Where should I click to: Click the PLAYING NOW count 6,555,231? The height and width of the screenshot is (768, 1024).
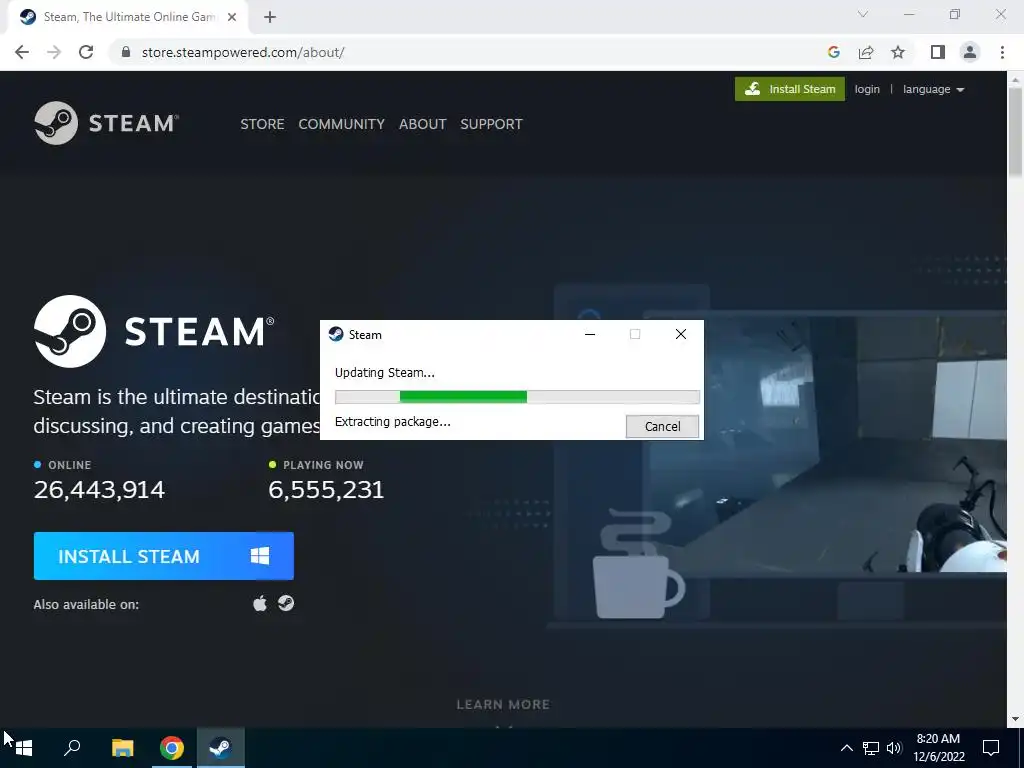[326, 490]
